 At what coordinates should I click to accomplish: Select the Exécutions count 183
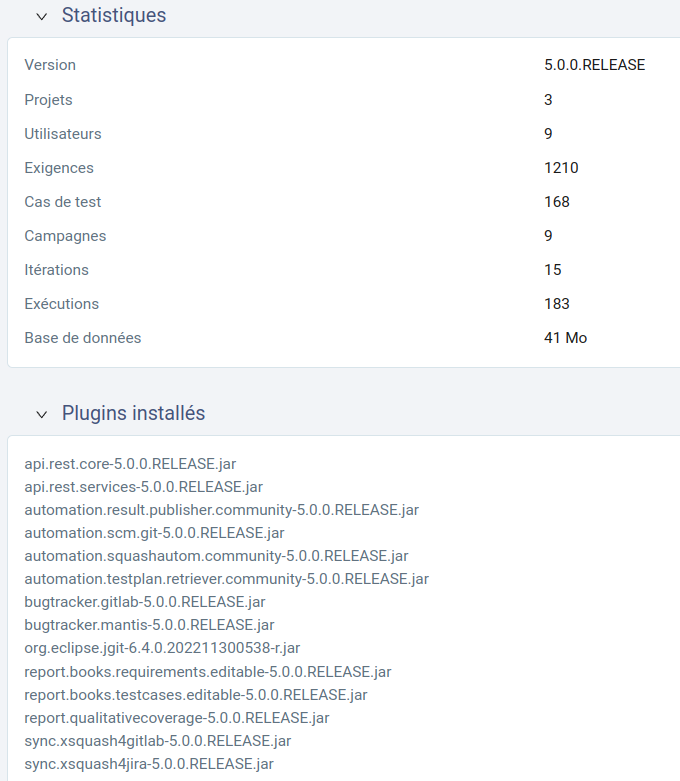tap(557, 304)
